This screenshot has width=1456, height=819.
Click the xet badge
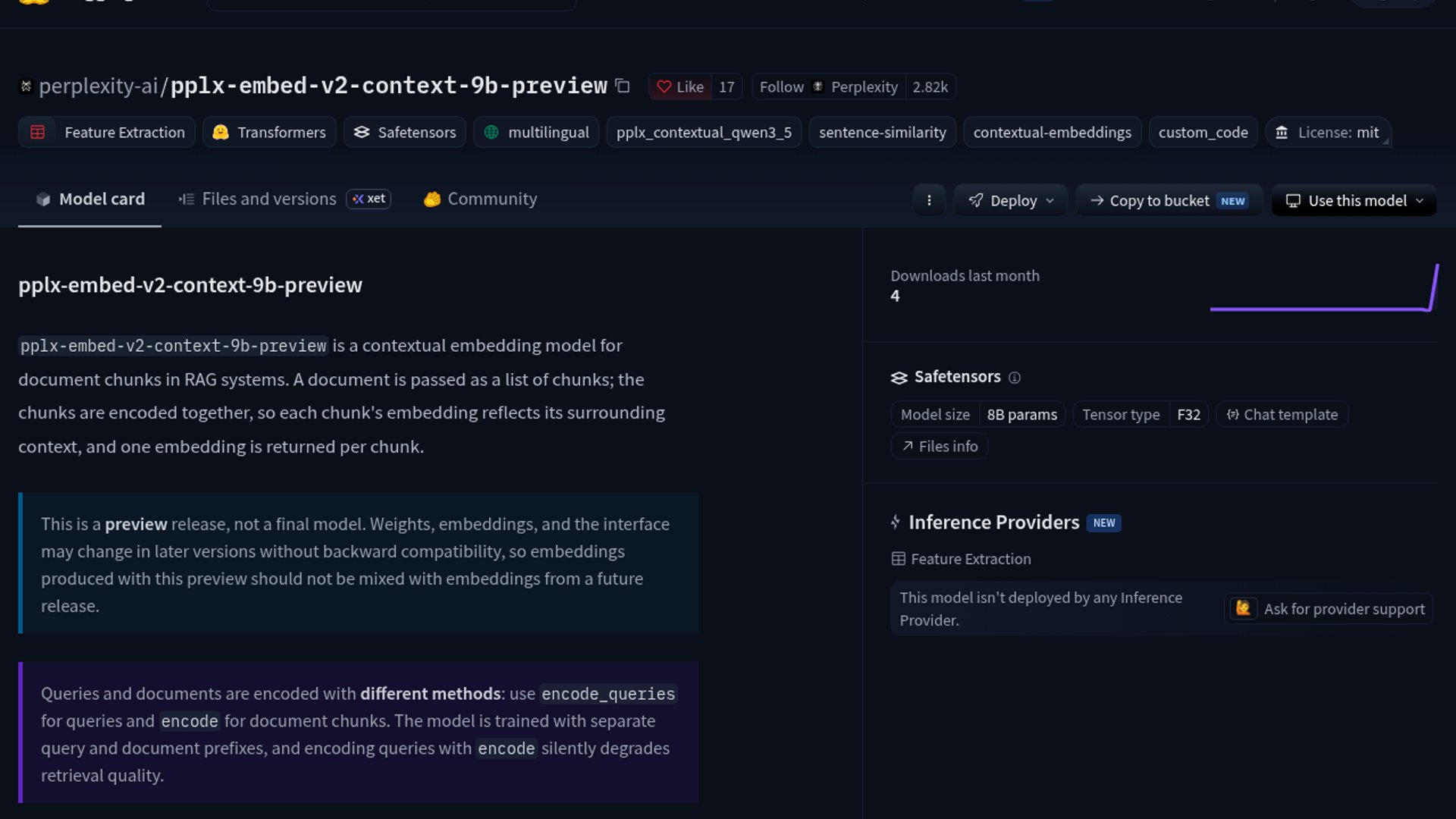(x=369, y=199)
